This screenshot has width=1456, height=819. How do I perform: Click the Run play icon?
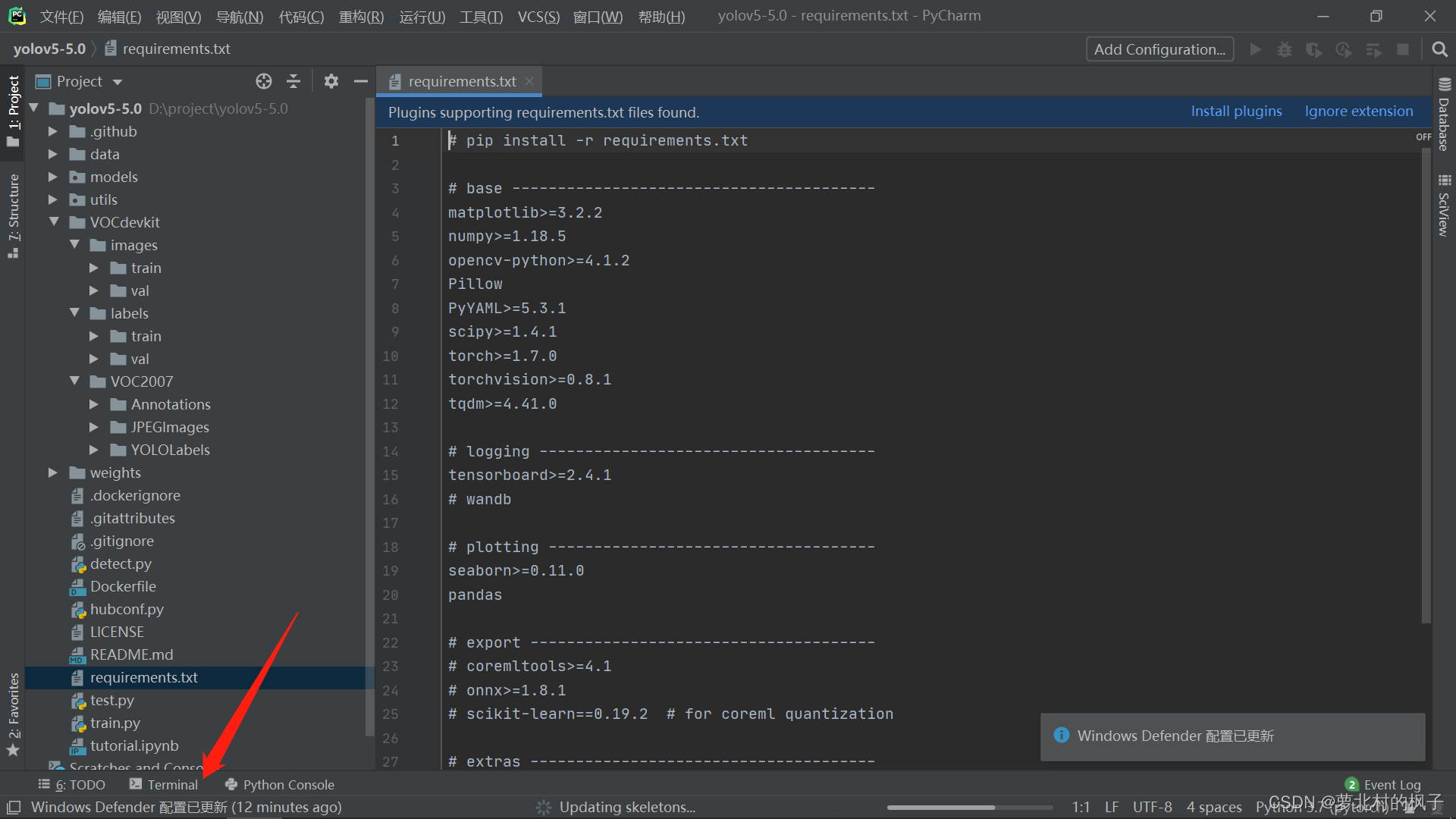(x=1255, y=49)
